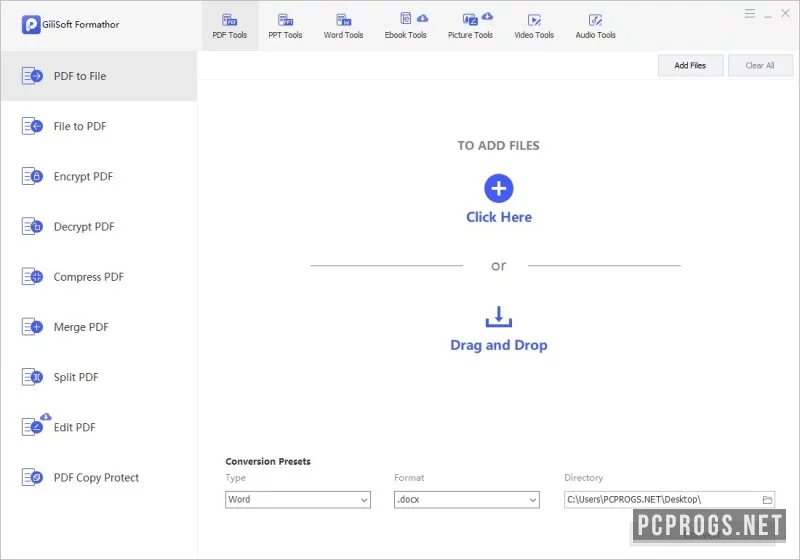Viewport: 800px width, 560px height.
Task: Click the Drag and Drop text
Action: click(x=499, y=345)
